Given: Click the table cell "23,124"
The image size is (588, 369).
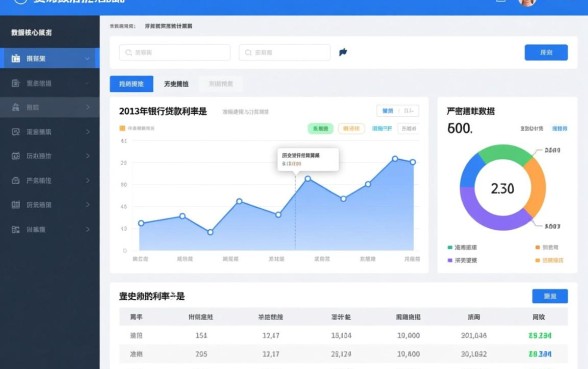Looking at the screenshot, I should [x=341, y=354].
